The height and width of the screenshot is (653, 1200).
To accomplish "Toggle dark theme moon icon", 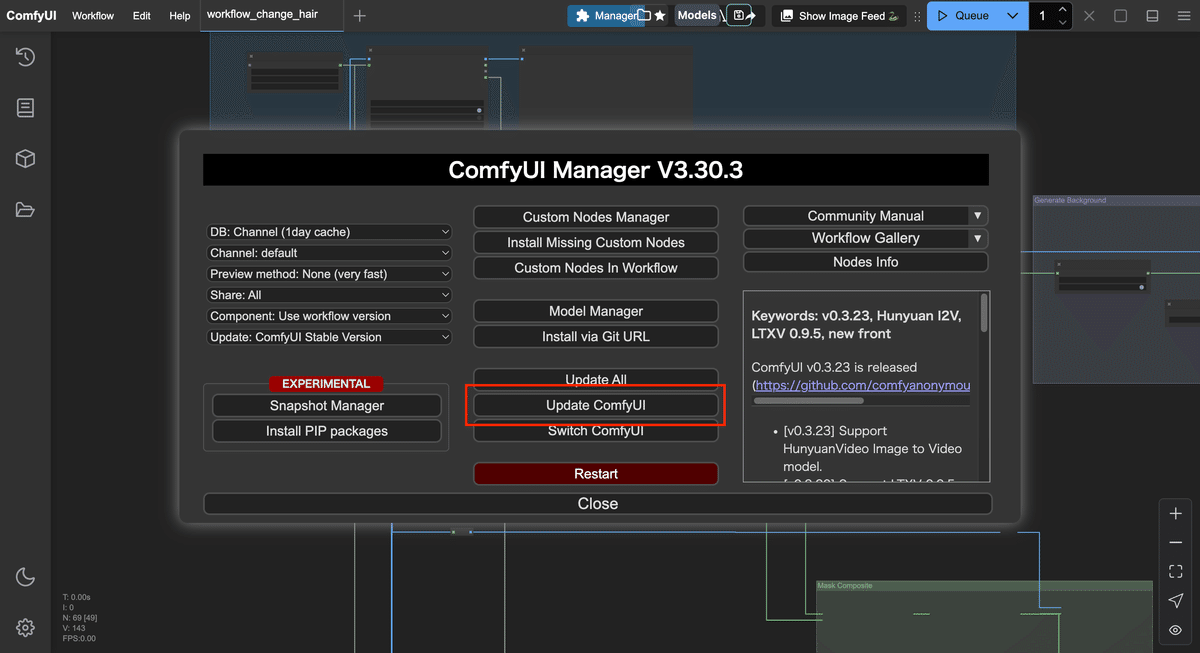I will tap(25, 577).
